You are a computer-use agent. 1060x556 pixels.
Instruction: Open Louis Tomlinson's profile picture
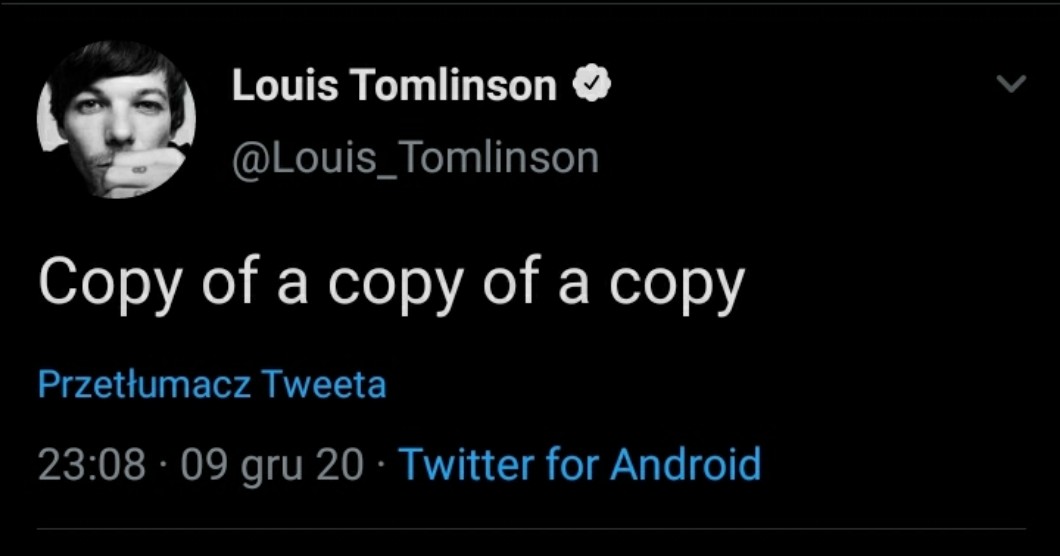116,120
